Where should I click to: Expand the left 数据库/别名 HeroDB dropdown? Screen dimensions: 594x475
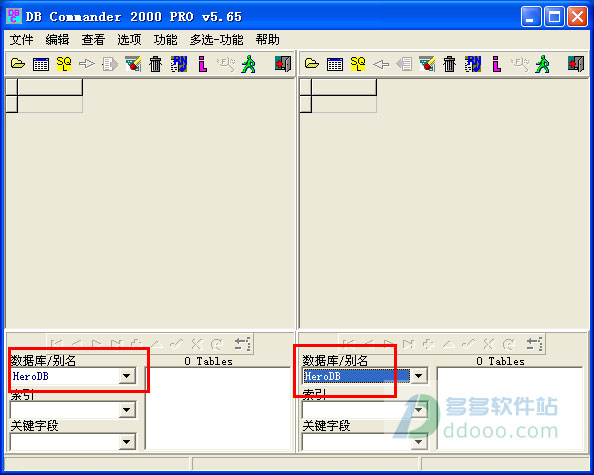(127, 376)
